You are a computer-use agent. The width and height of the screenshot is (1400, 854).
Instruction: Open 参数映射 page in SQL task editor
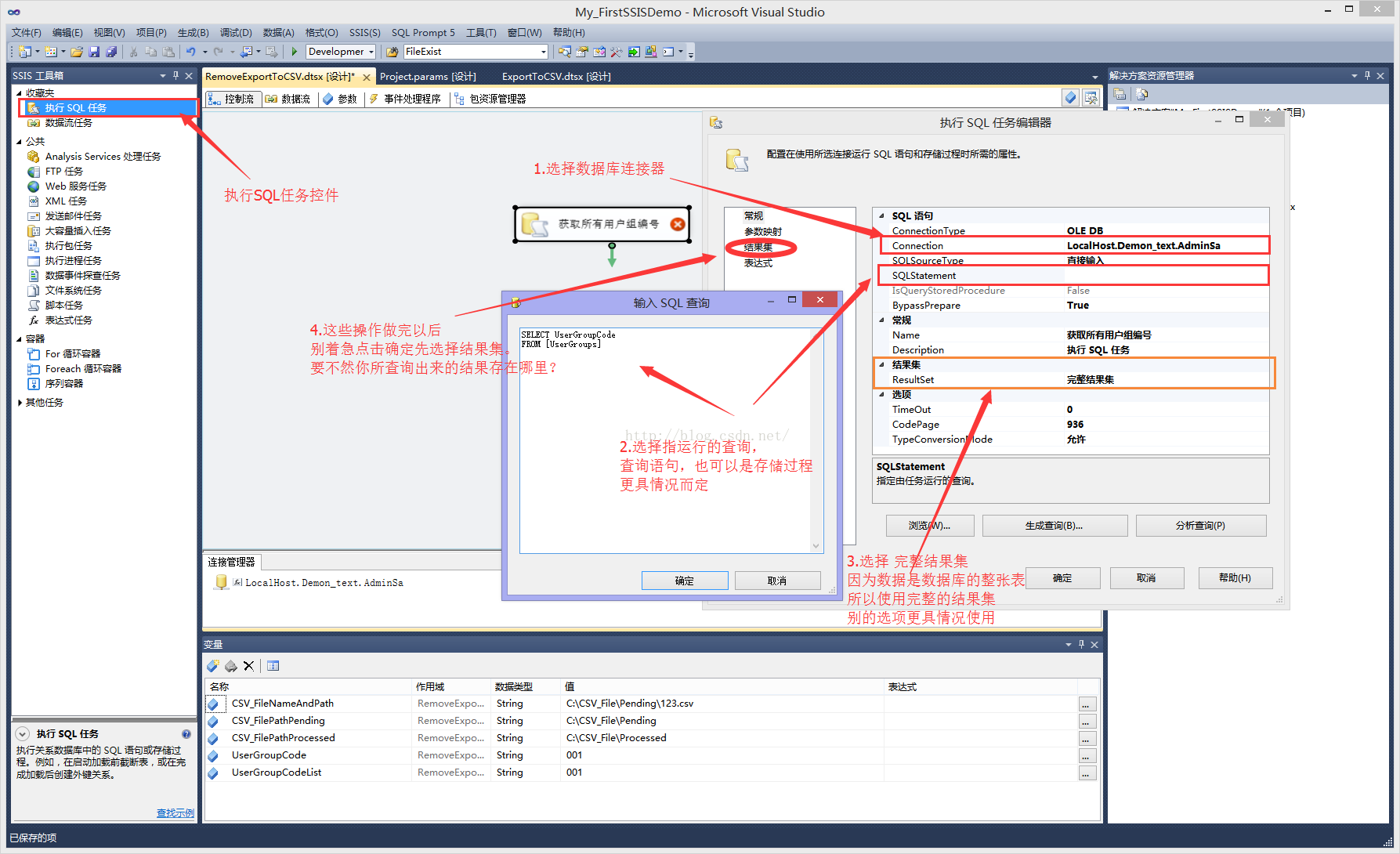coord(763,232)
